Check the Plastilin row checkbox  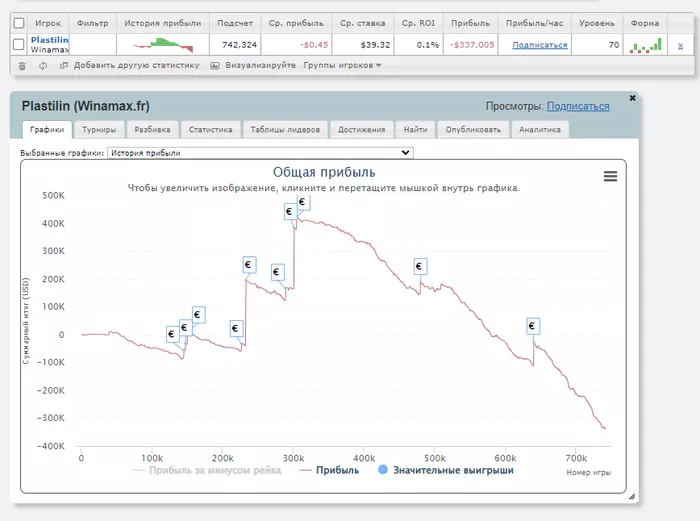tap(19, 44)
